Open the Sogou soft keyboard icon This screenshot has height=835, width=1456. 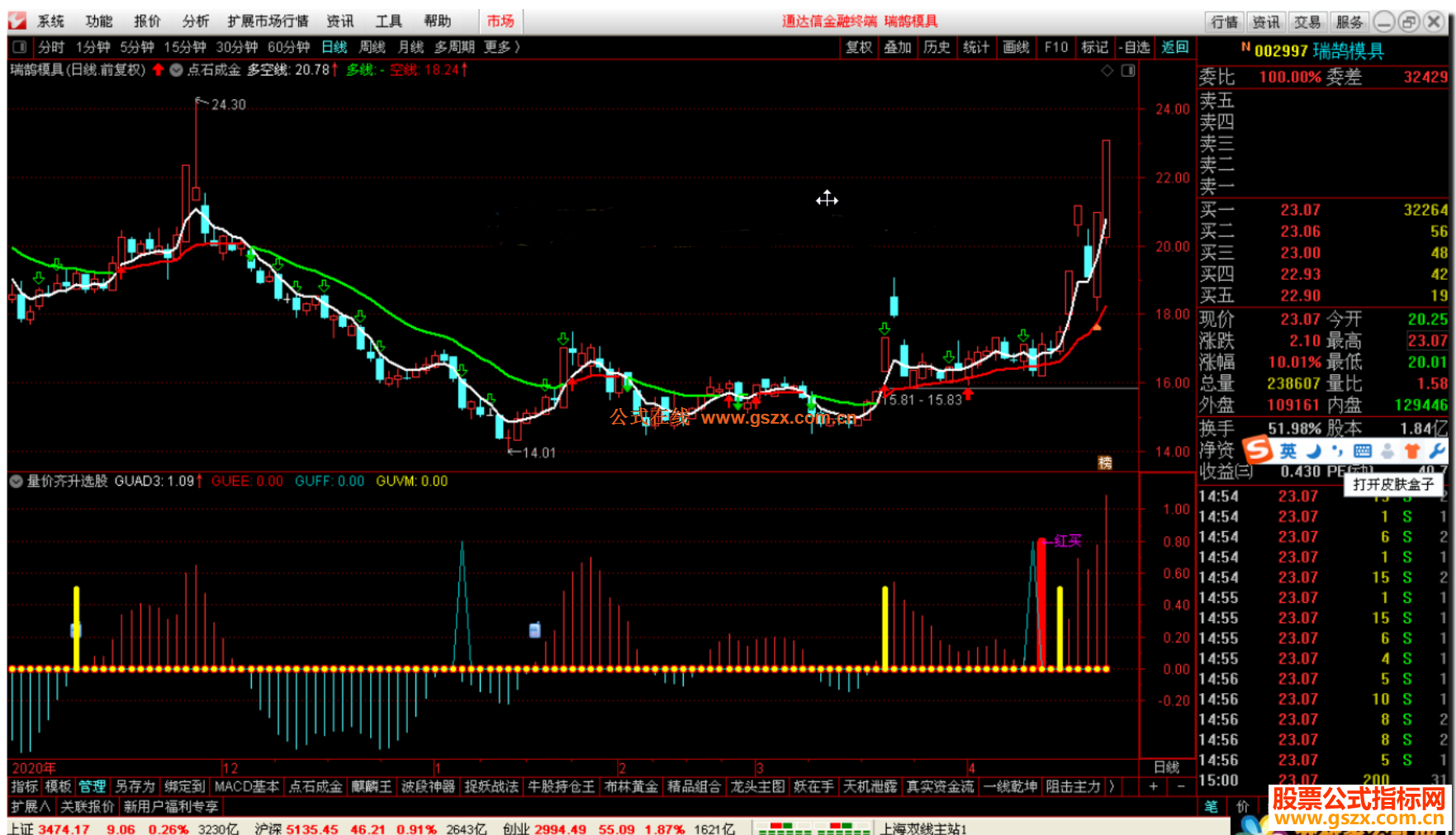(1363, 451)
